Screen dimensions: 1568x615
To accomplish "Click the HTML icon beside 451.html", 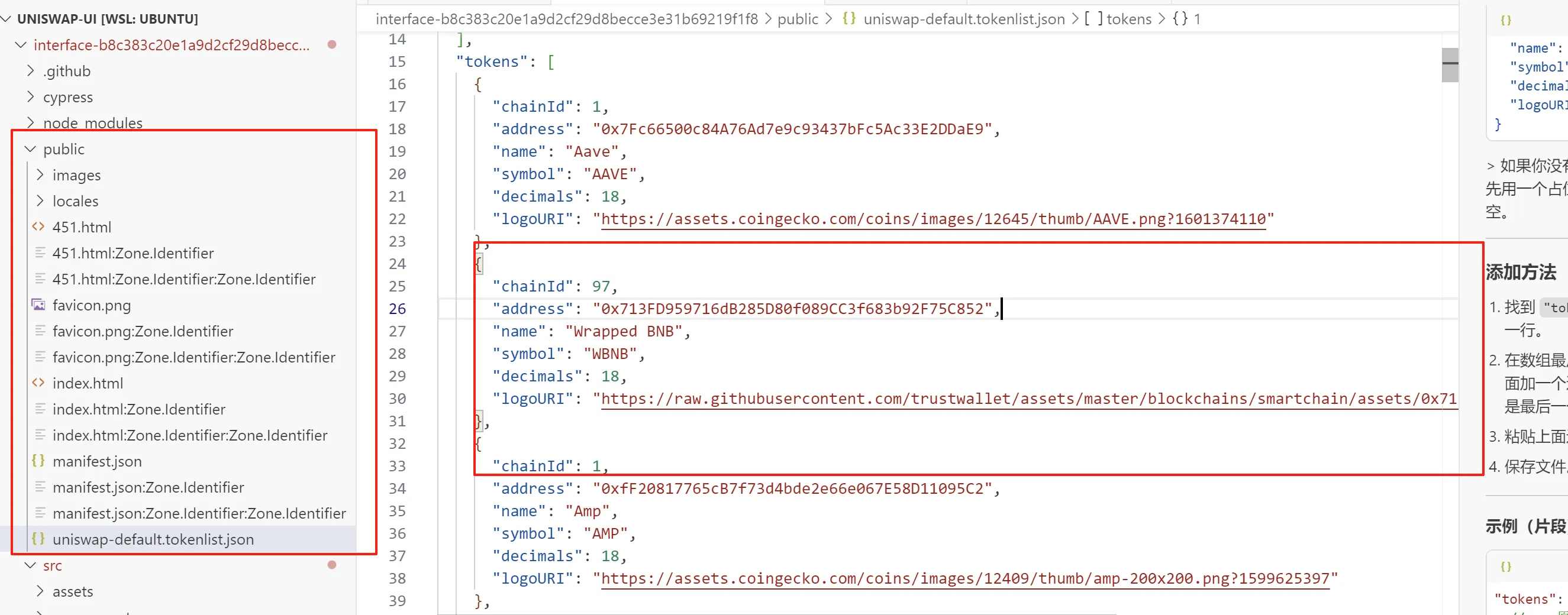I will 38,227.
